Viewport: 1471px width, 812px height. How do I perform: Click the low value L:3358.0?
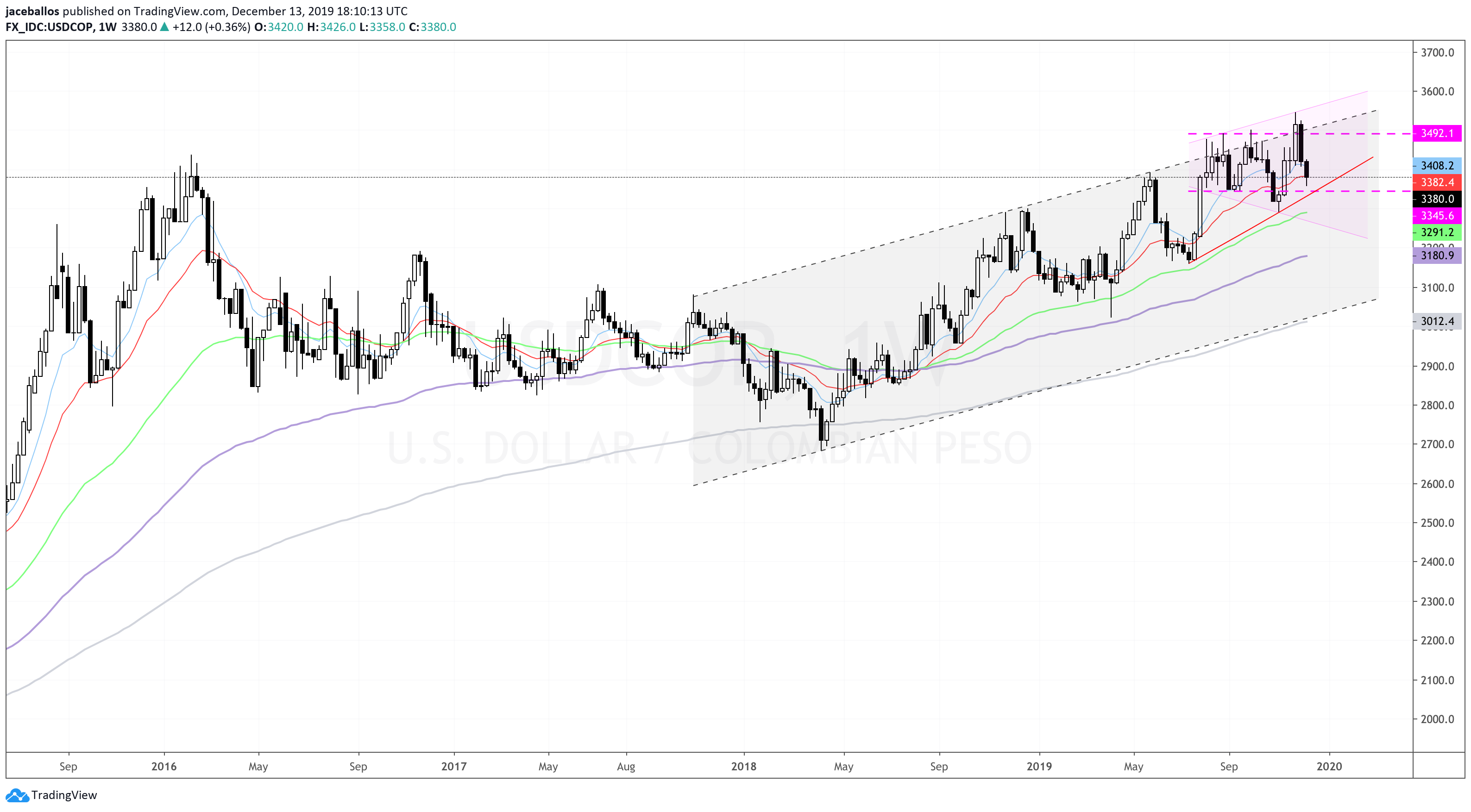click(382, 27)
